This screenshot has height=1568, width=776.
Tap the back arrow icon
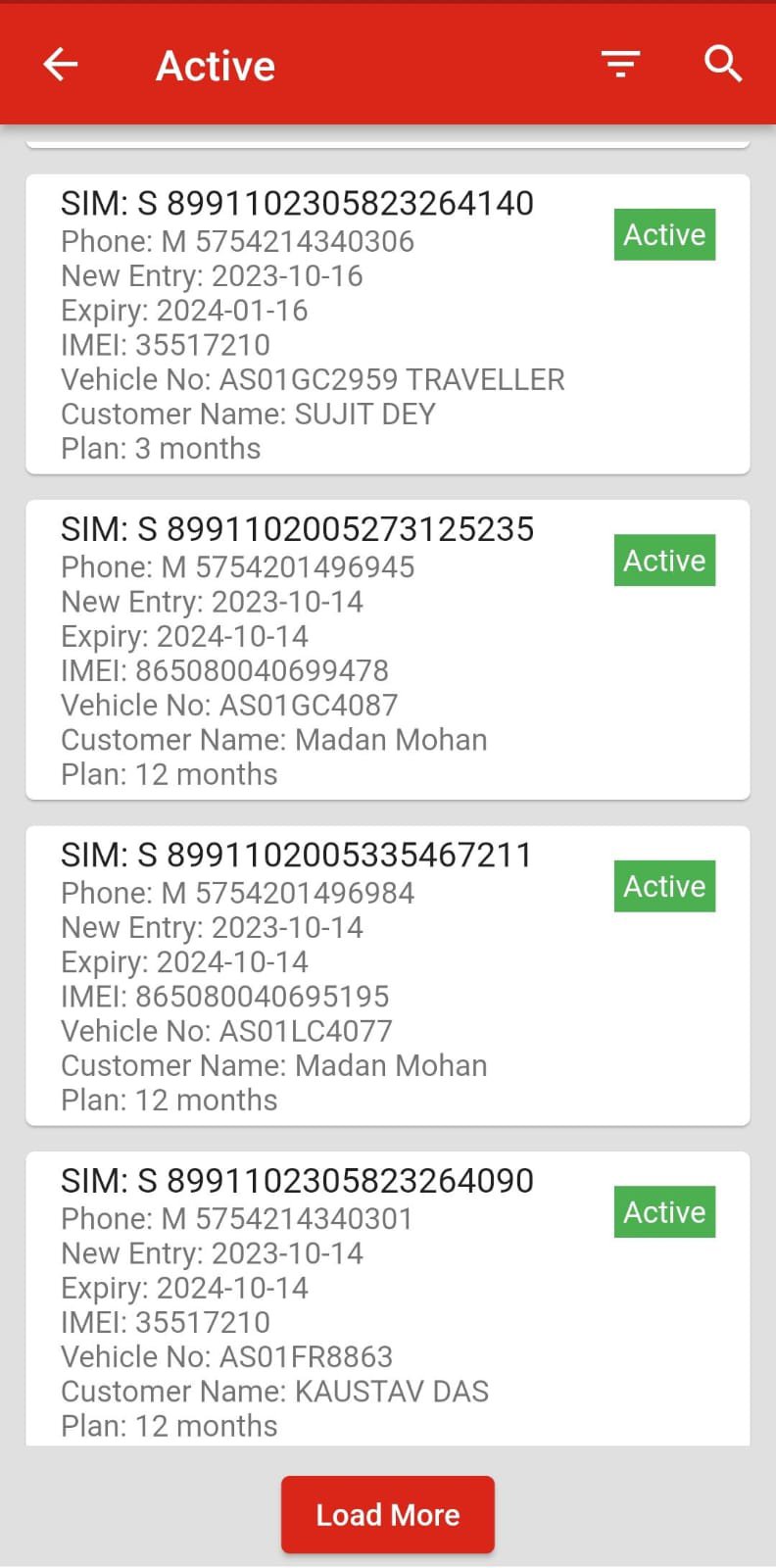tap(61, 65)
